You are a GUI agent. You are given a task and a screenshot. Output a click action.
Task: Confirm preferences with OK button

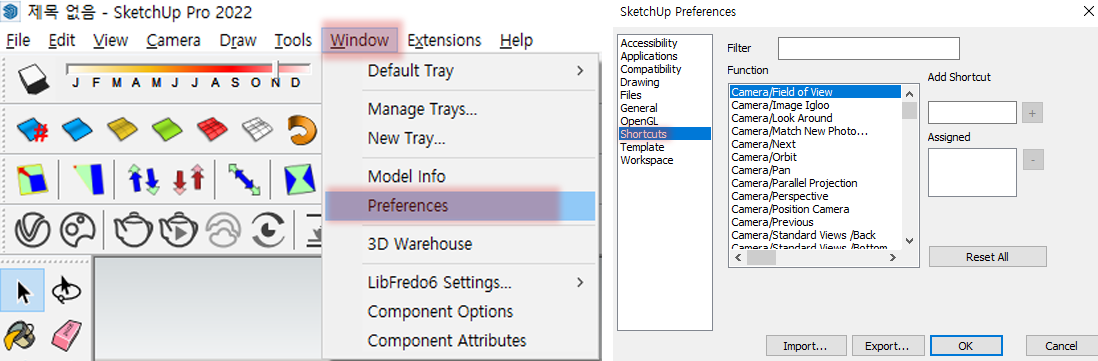(966, 346)
